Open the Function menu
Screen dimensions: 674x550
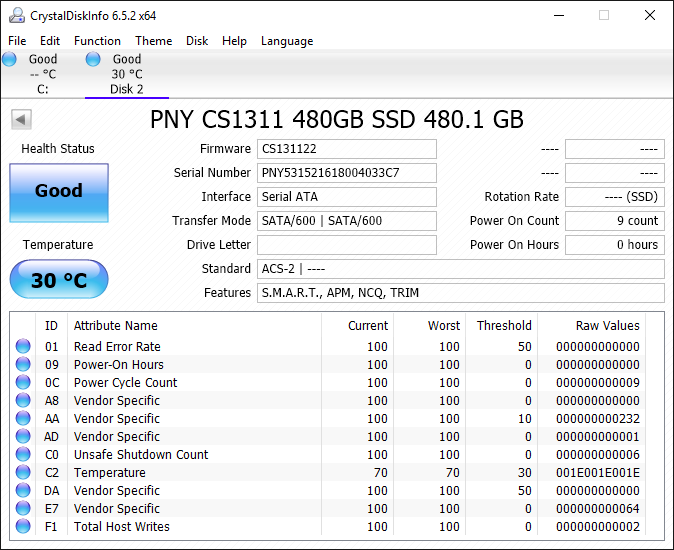(x=97, y=41)
